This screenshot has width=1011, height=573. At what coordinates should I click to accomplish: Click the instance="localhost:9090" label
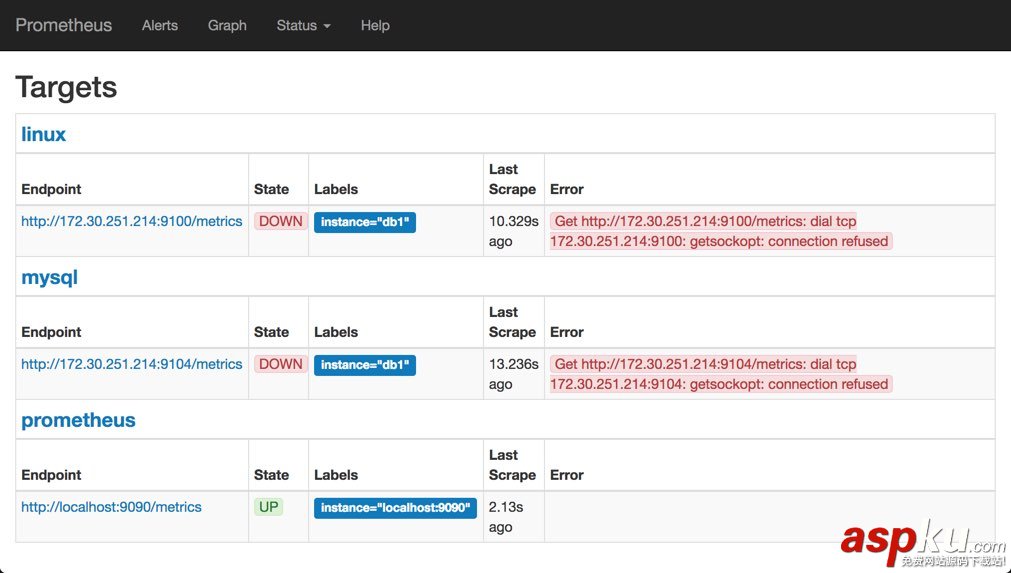[395, 508]
